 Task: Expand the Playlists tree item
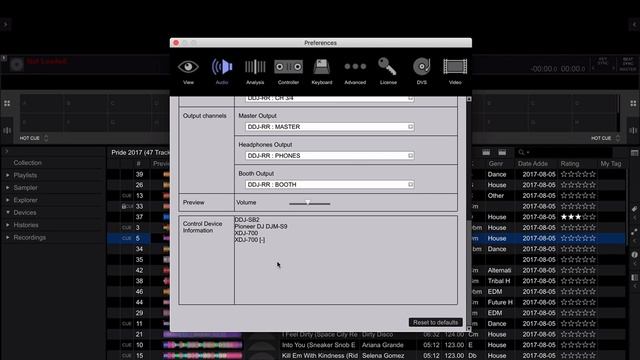tap(7, 175)
